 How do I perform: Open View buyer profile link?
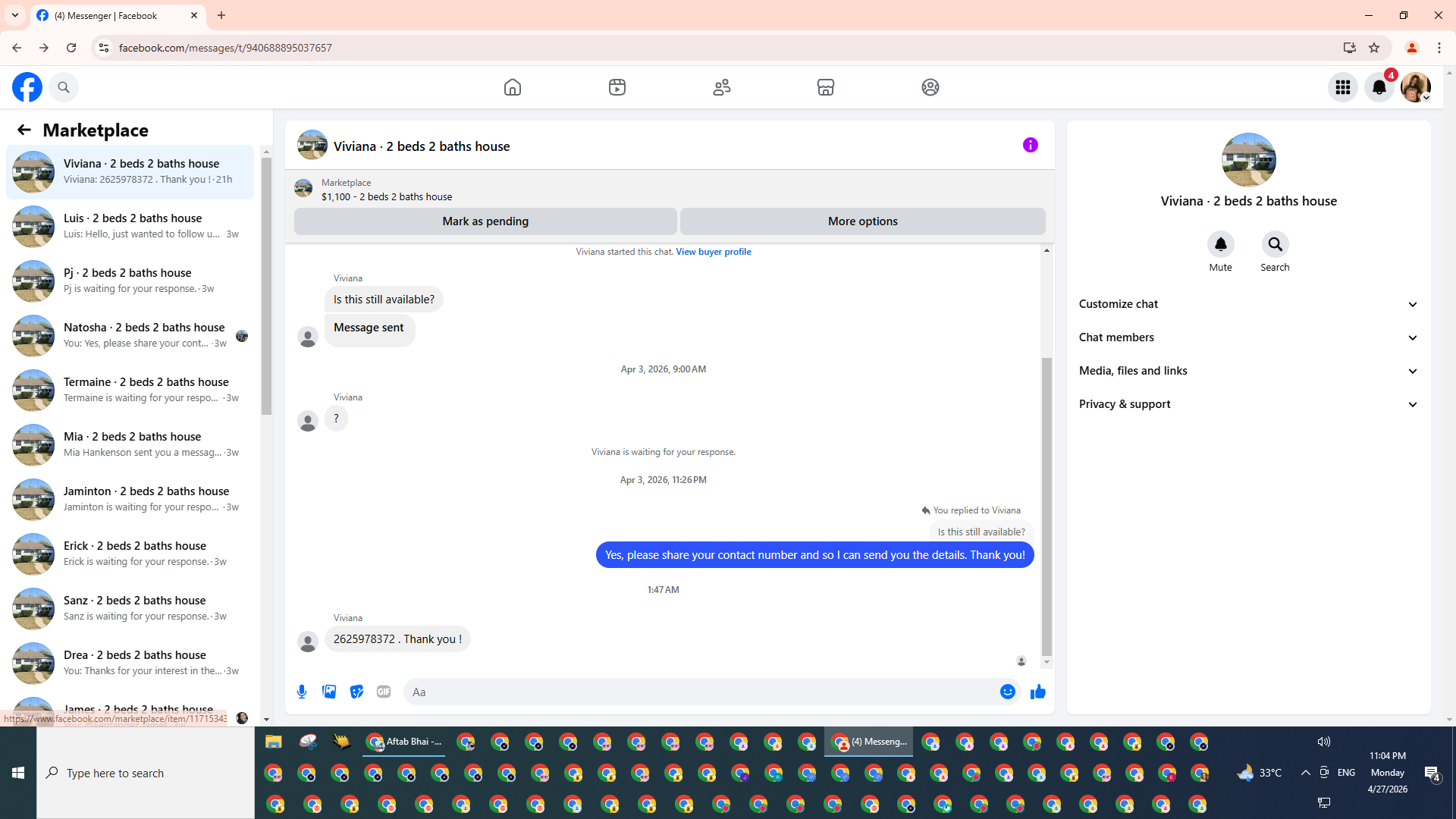714,252
